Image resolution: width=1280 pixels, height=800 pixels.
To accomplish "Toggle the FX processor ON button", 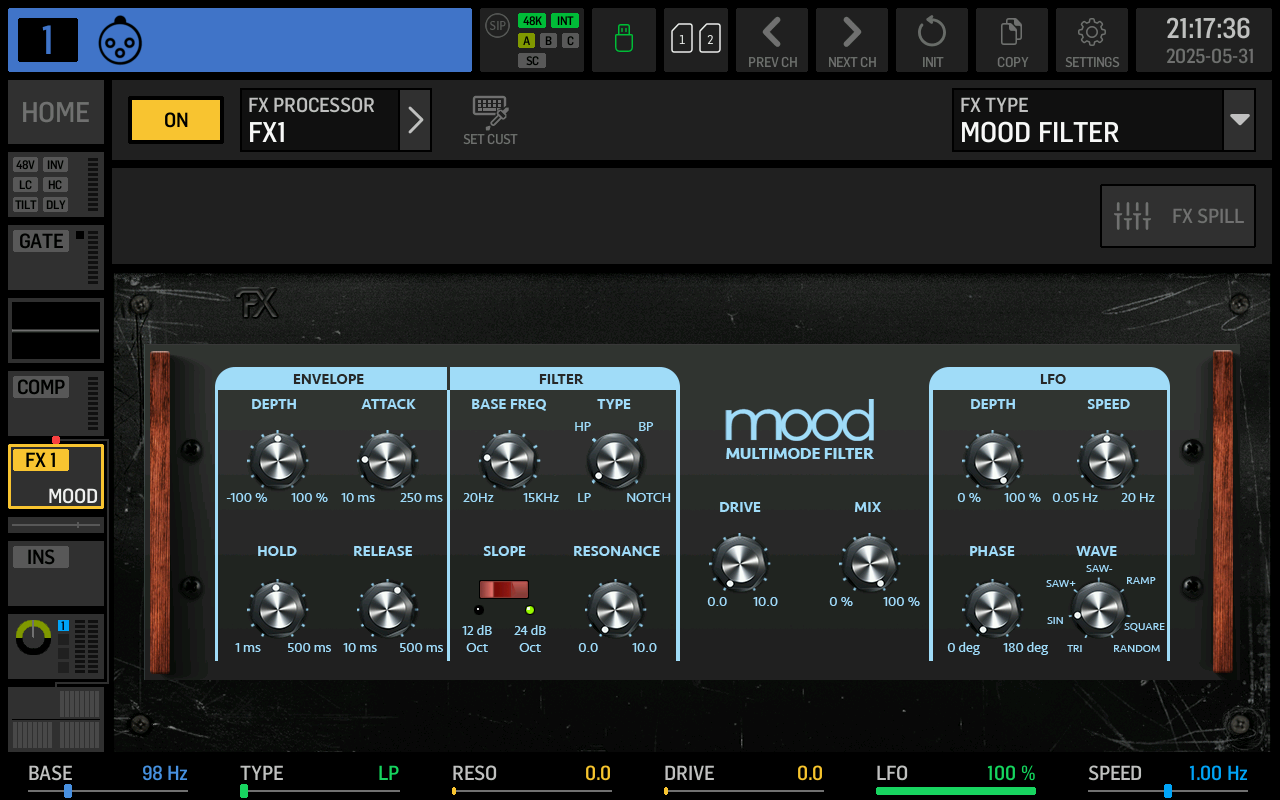I will pyautogui.click(x=176, y=120).
